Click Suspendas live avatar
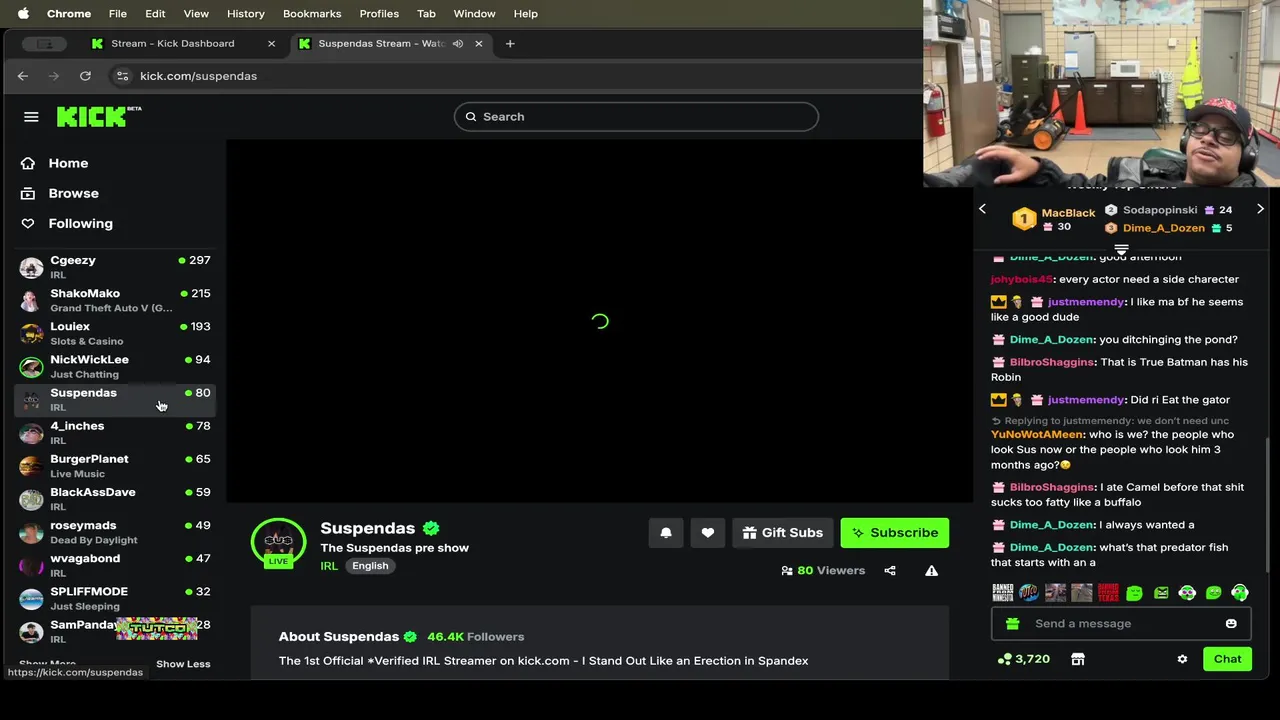 tap(278, 544)
